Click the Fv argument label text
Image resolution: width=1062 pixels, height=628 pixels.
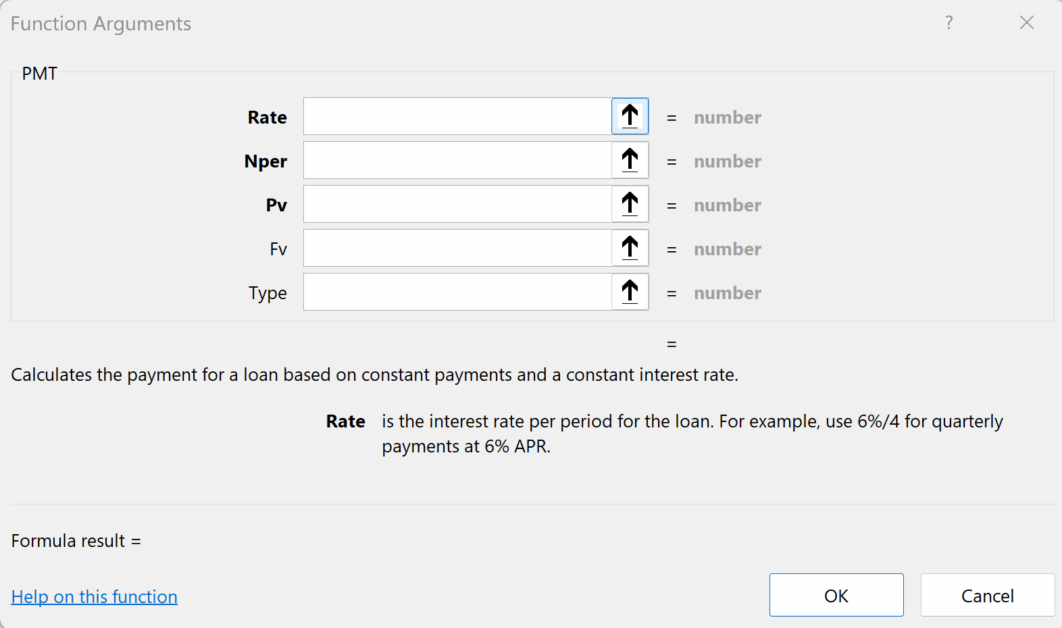click(x=278, y=249)
